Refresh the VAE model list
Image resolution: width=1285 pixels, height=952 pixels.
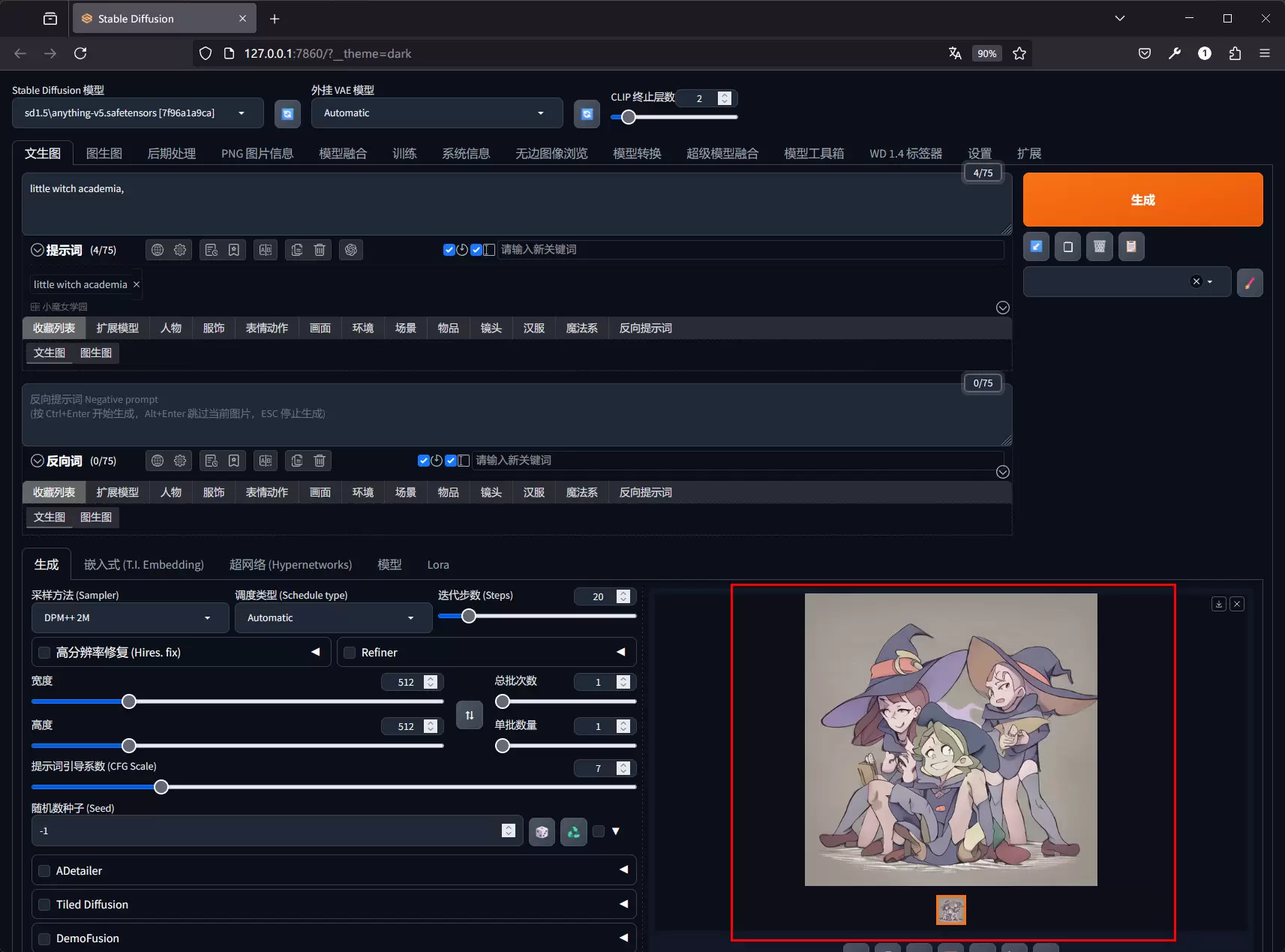pyautogui.click(x=587, y=114)
